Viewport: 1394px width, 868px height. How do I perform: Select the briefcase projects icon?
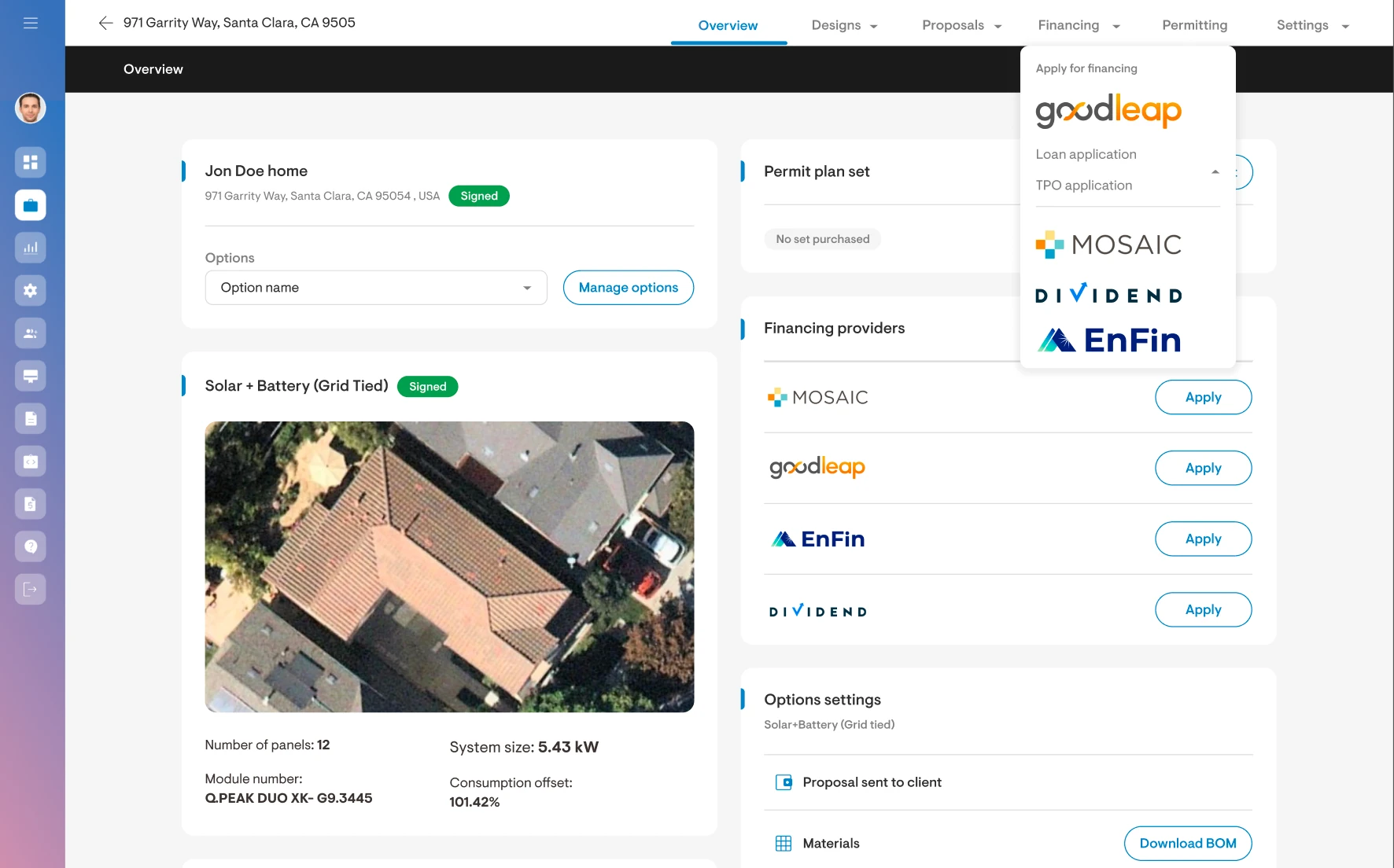tap(31, 205)
